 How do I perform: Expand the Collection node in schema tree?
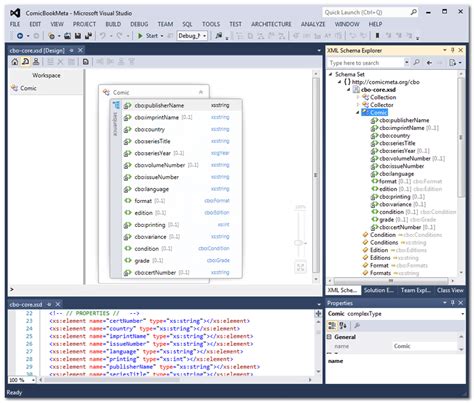pos(358,97)
